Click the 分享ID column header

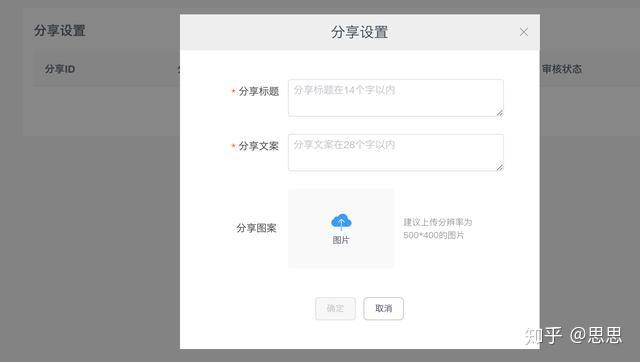60,69
